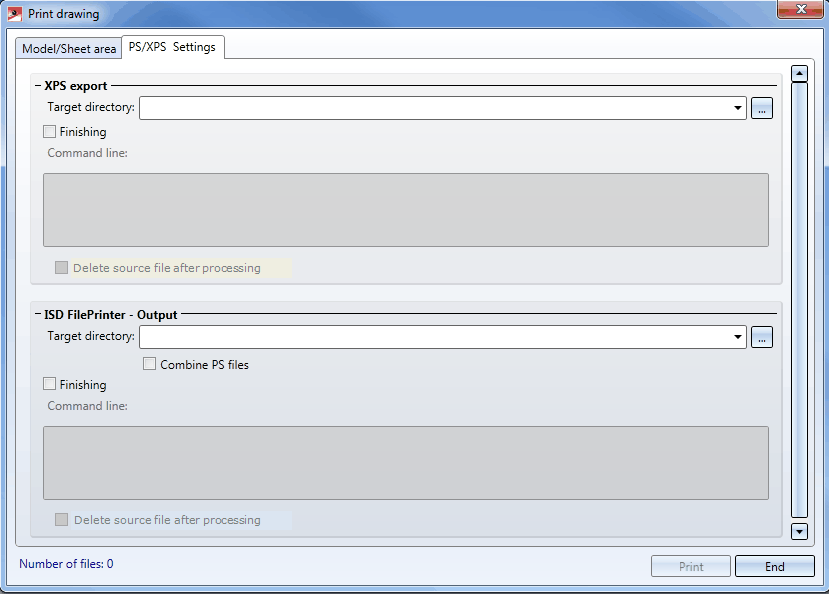This screenshot has height=594, width=831.
Task: Browse for ISD FilePrinter target directory
Action: [x=762, y=338]
